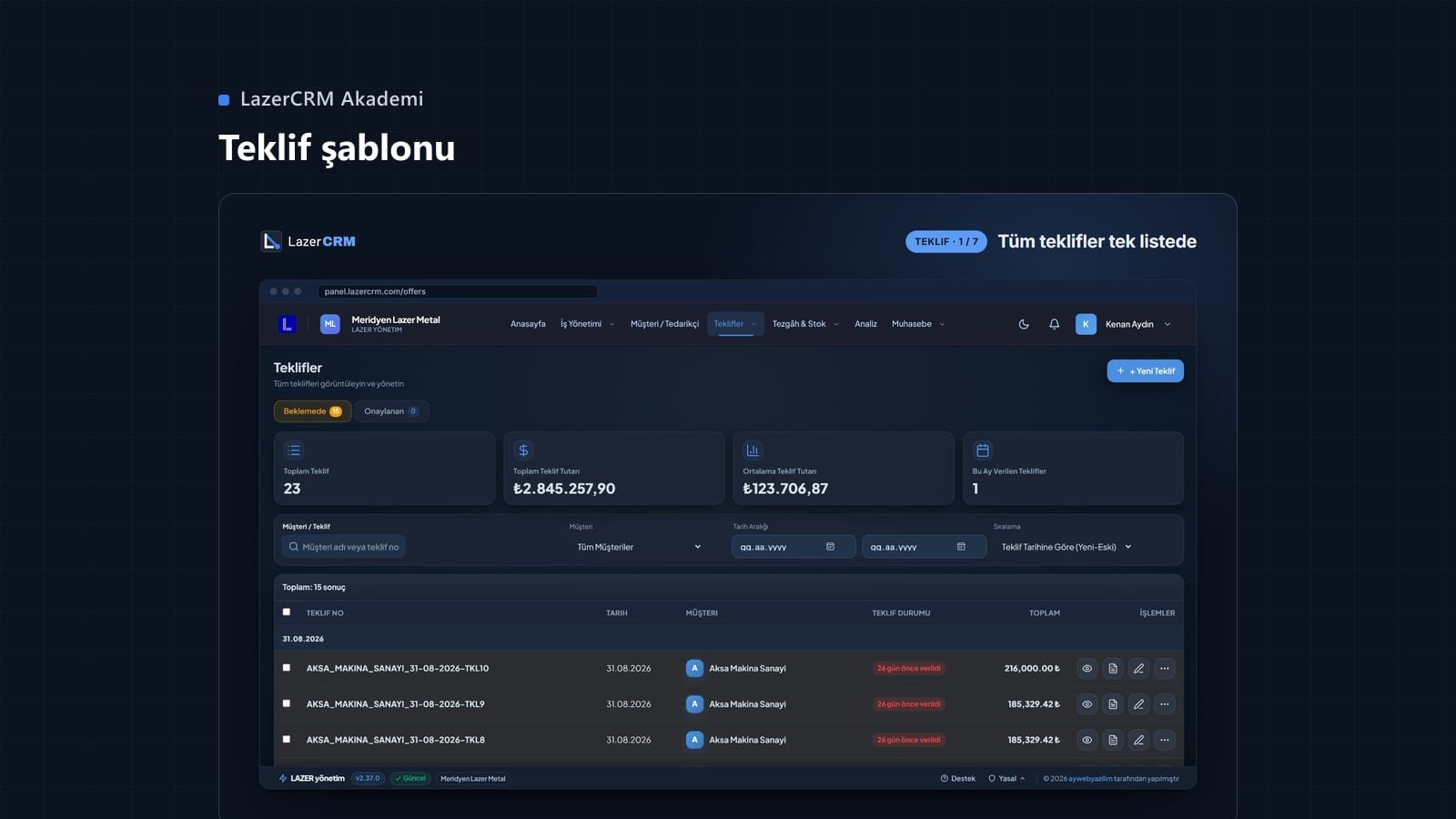1456x819 pixels.
Task: Click the Kenan Aydın user avatar
Action: pyautogui.click(x=1086, y=324)
